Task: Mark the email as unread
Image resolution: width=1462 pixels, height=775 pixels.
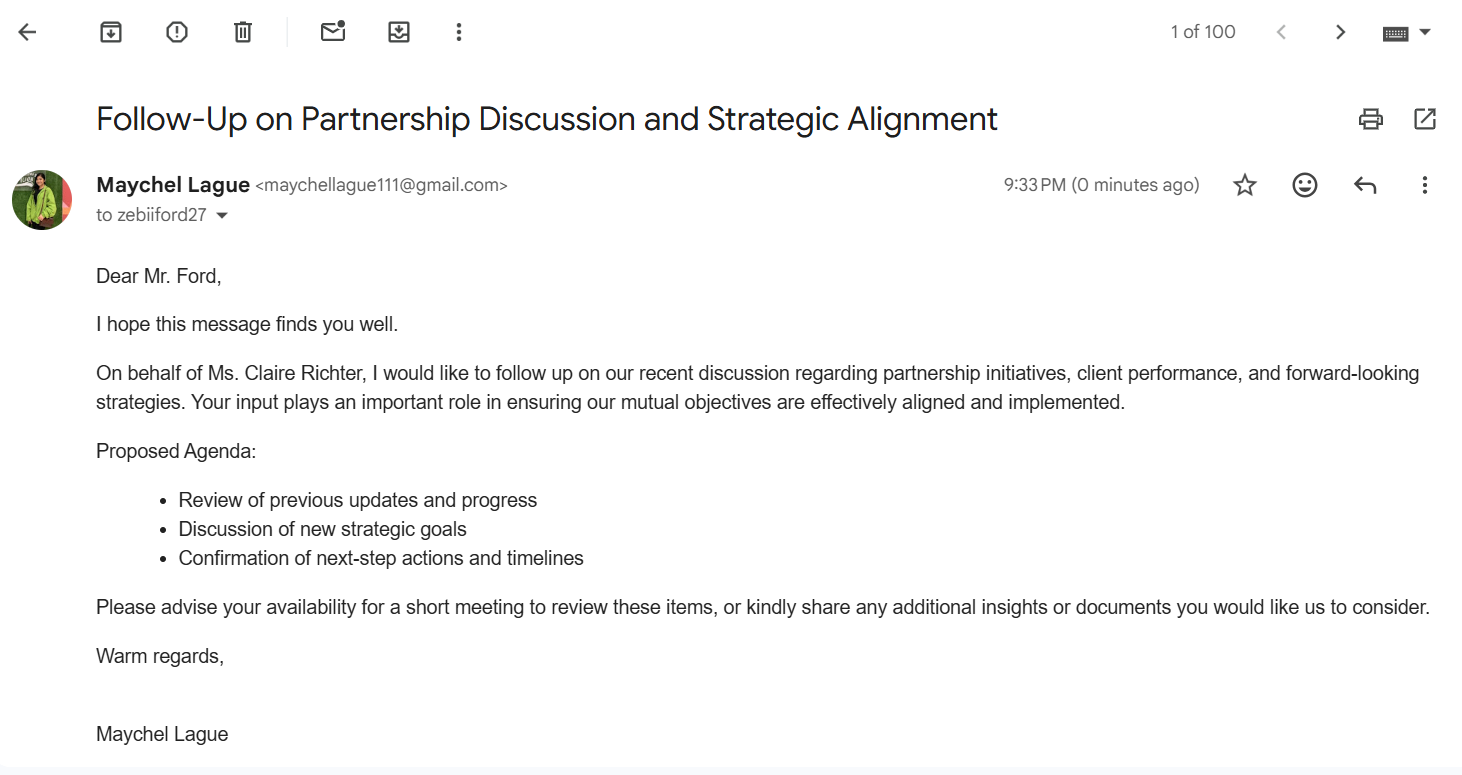Action: click(333, 32)
